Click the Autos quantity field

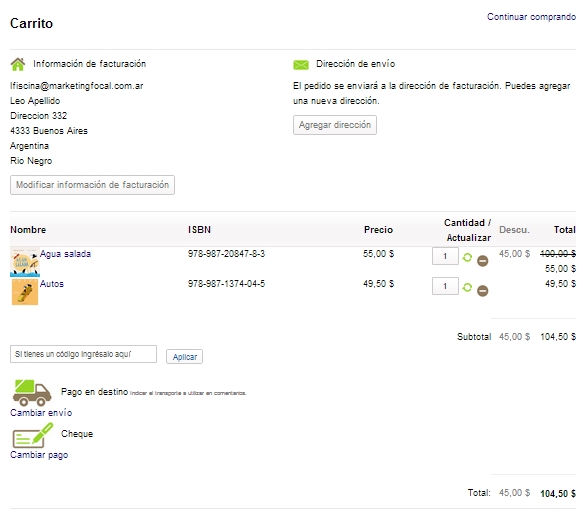click(445, 286)
